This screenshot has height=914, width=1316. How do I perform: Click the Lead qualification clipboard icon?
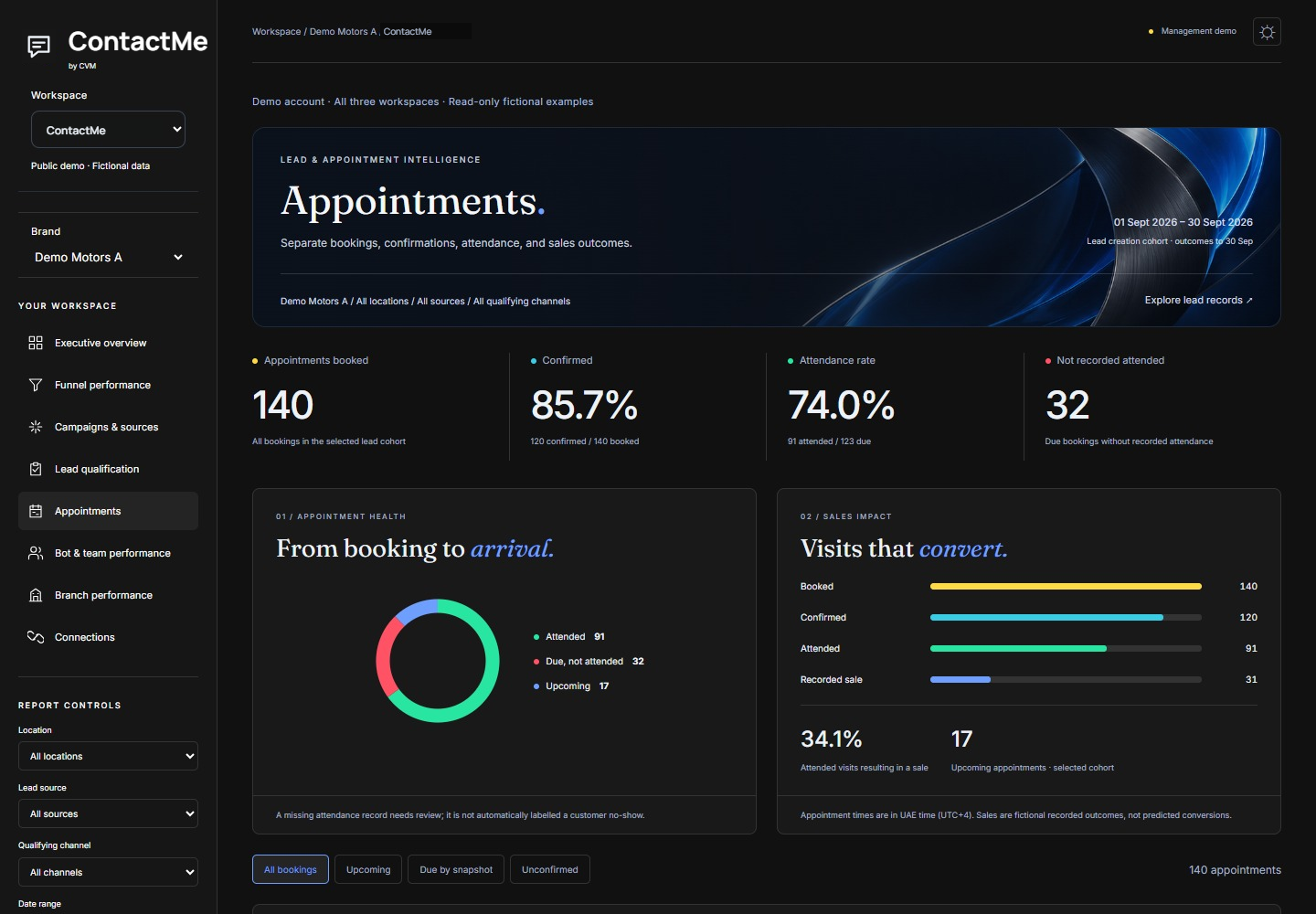coord(36,469)
